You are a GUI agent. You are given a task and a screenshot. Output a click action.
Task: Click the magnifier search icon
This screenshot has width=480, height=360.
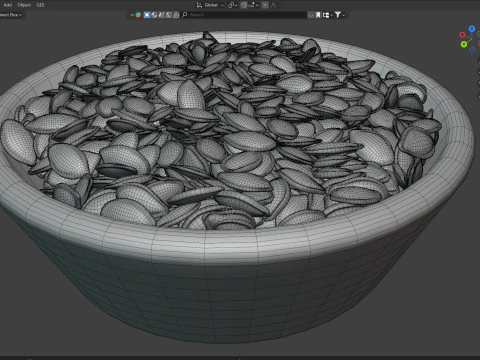[185, 15]
